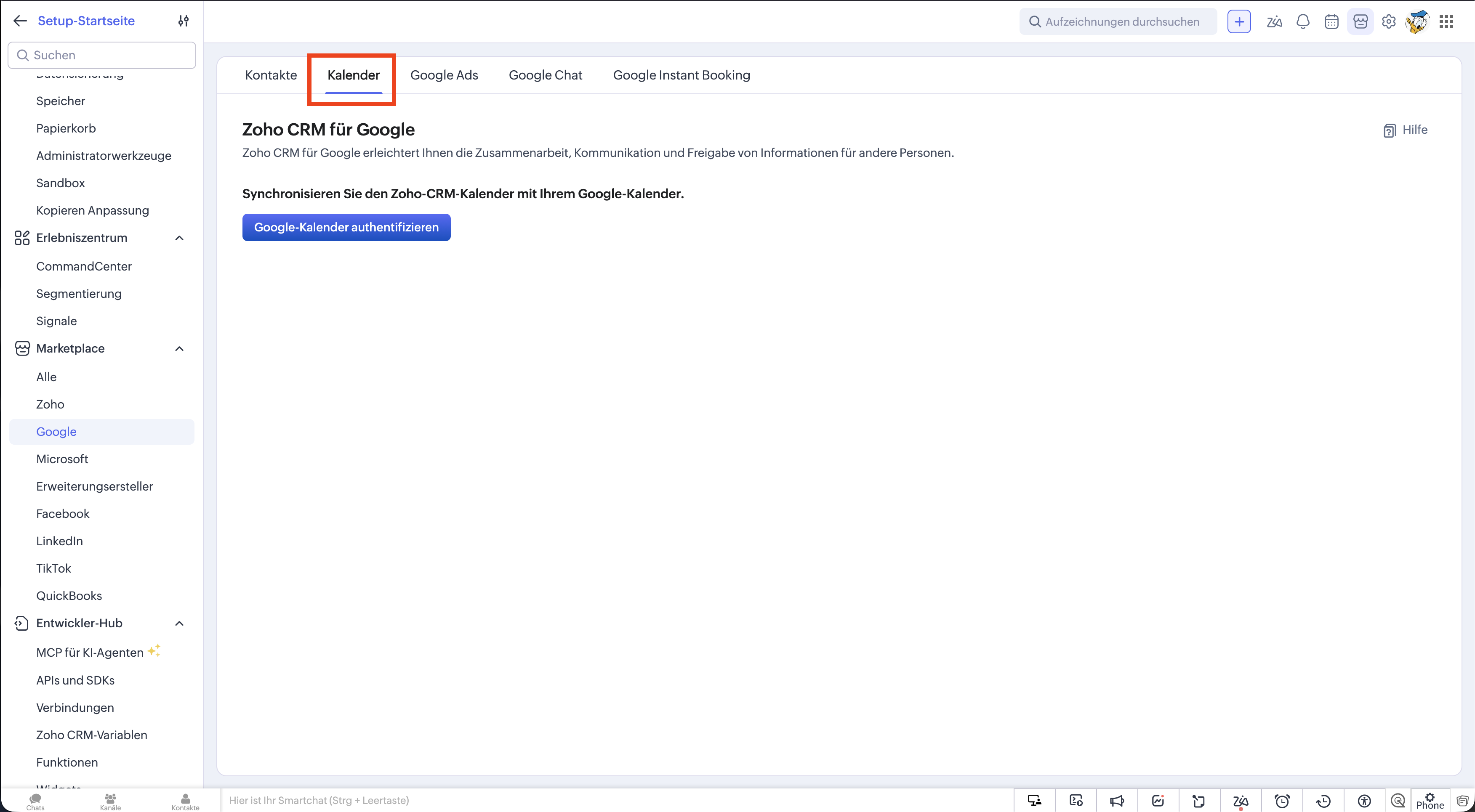This screenshot has height=812, width=1475.
Task: Open the alarm clock reminders icon
Action: pyautogui.click(x=1282, y=801)
